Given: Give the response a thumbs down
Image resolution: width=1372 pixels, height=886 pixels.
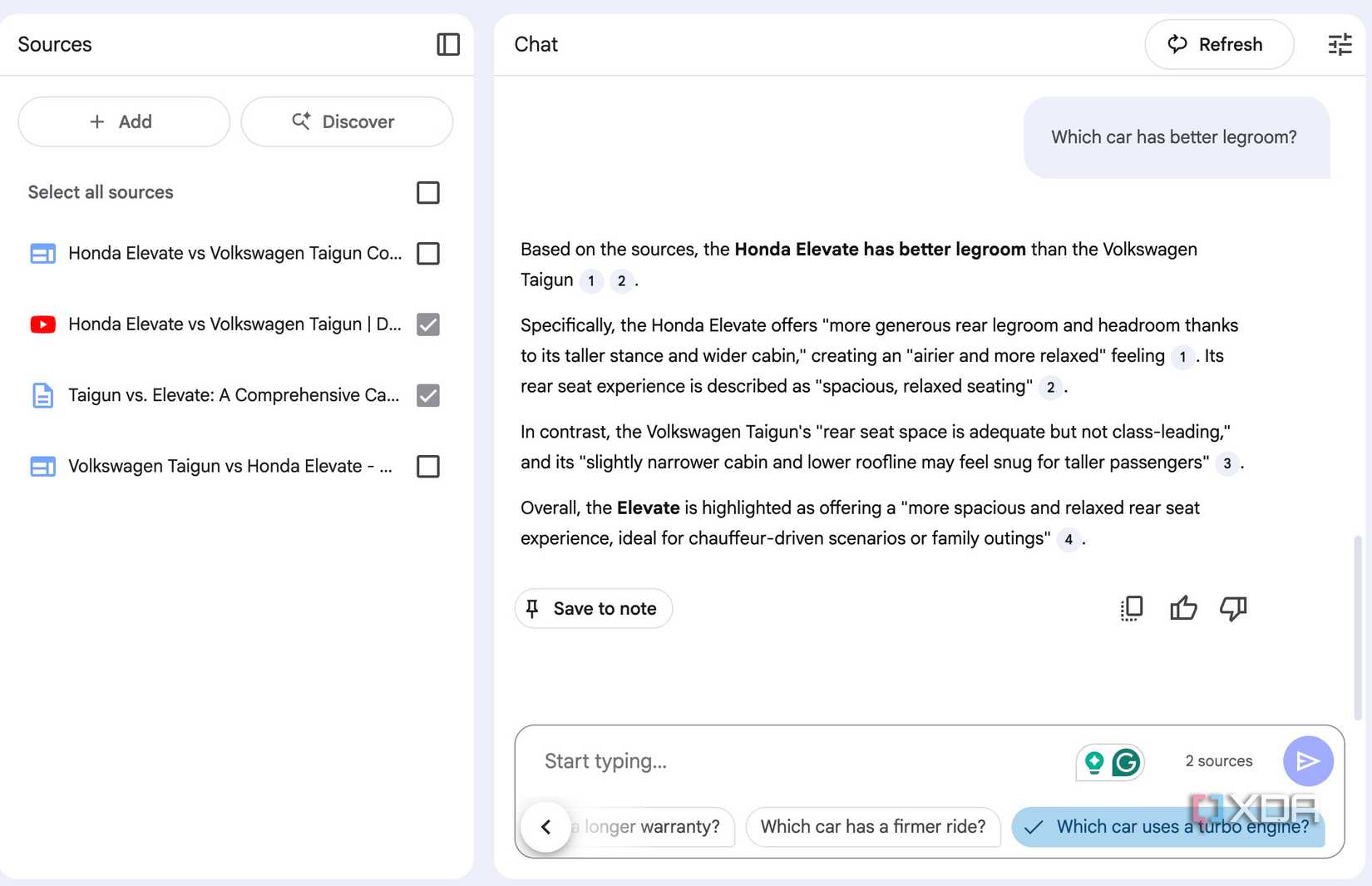Looking at the screenshot, I should click(1233, 609).
